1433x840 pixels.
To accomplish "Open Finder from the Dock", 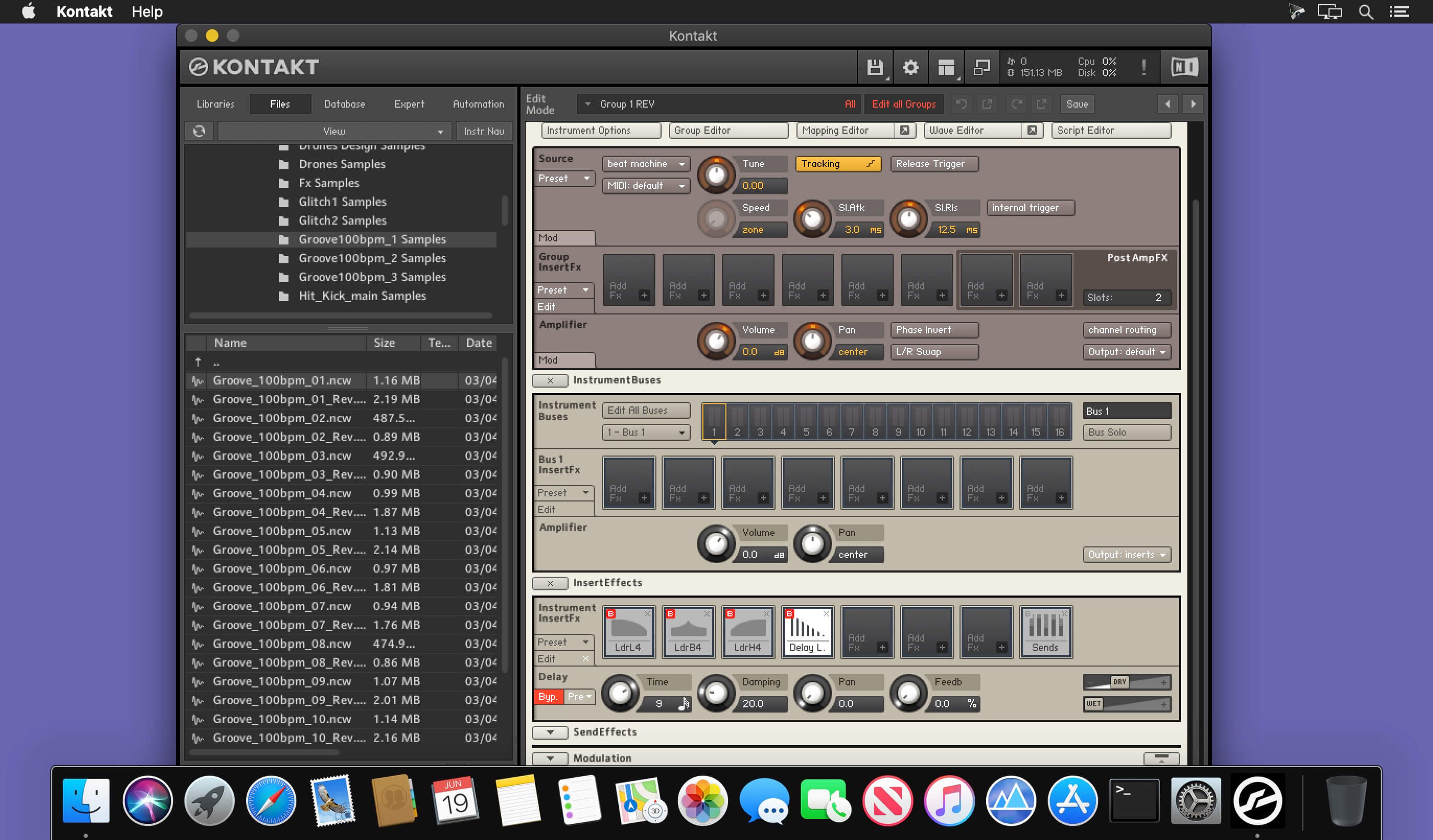I will coord(86,801).
